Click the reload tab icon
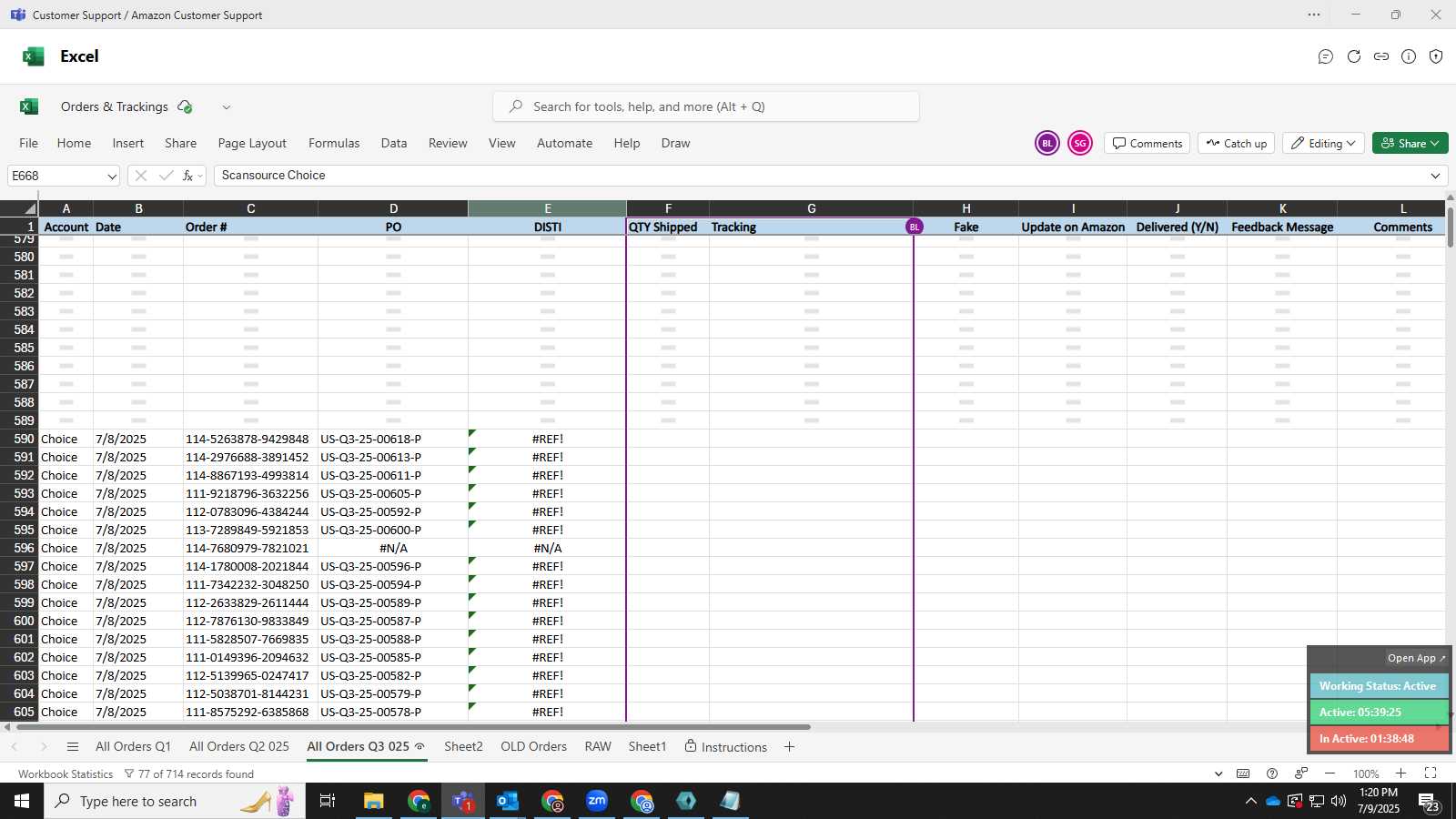 1354,56
